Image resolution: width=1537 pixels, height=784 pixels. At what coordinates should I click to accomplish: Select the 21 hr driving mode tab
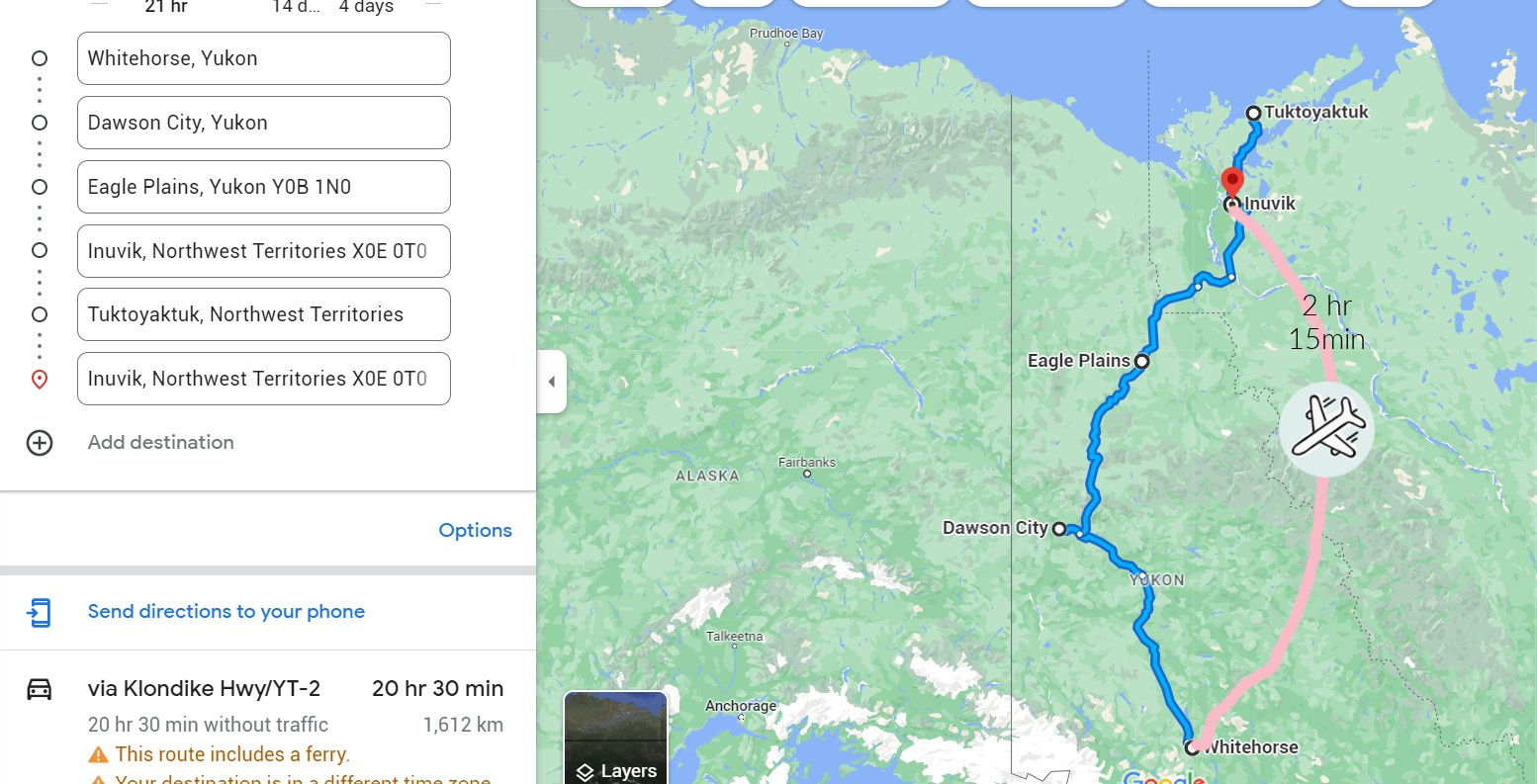166,7
